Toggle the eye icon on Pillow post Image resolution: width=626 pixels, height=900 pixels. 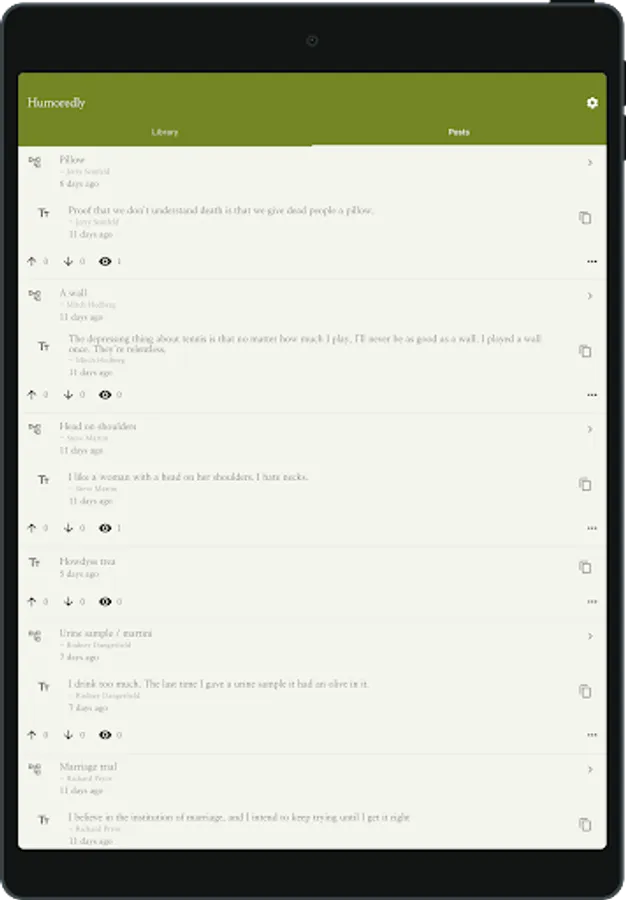(105, 261)
